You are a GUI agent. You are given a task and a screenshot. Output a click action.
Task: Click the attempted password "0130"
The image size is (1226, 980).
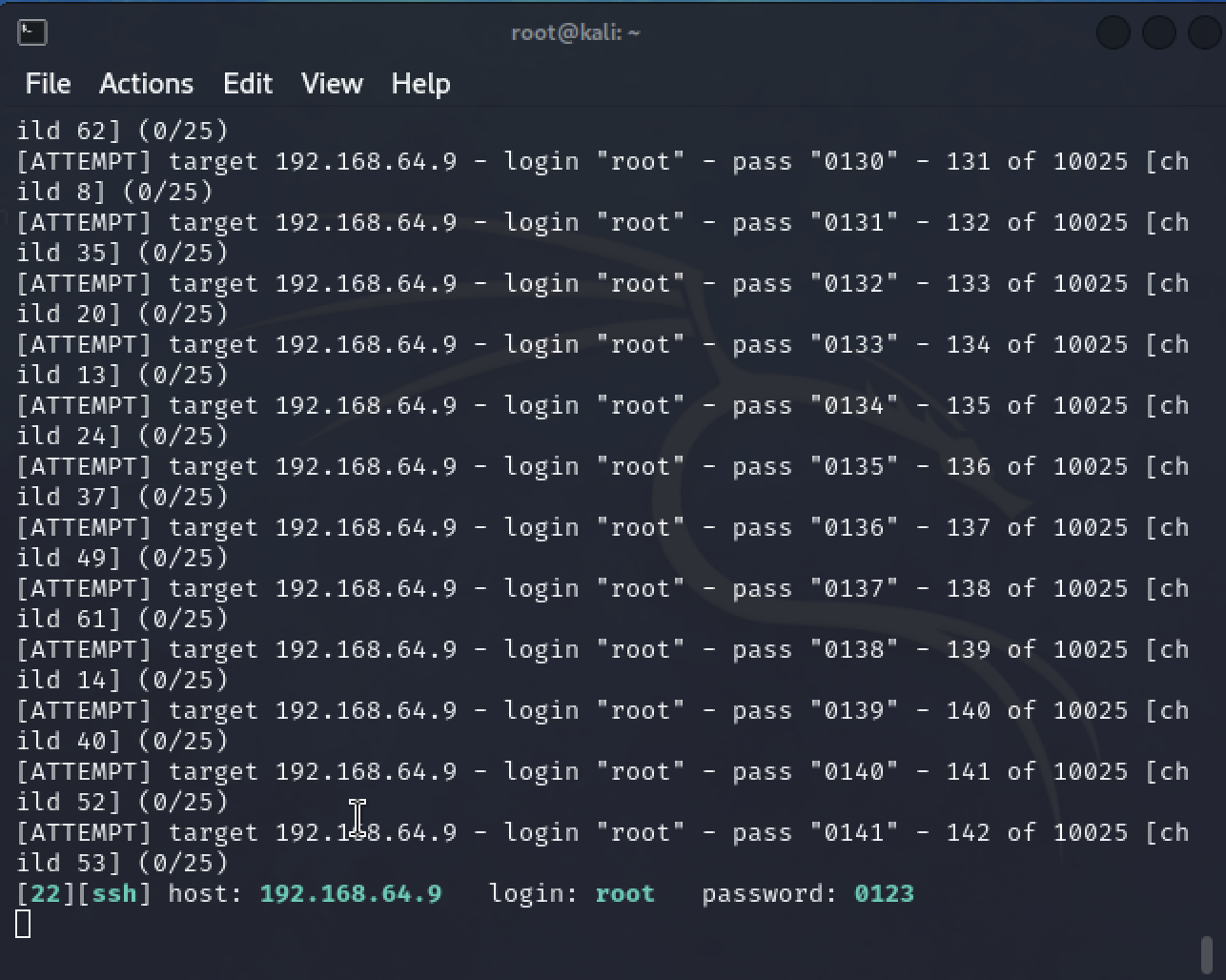click(x=854, y=161)
